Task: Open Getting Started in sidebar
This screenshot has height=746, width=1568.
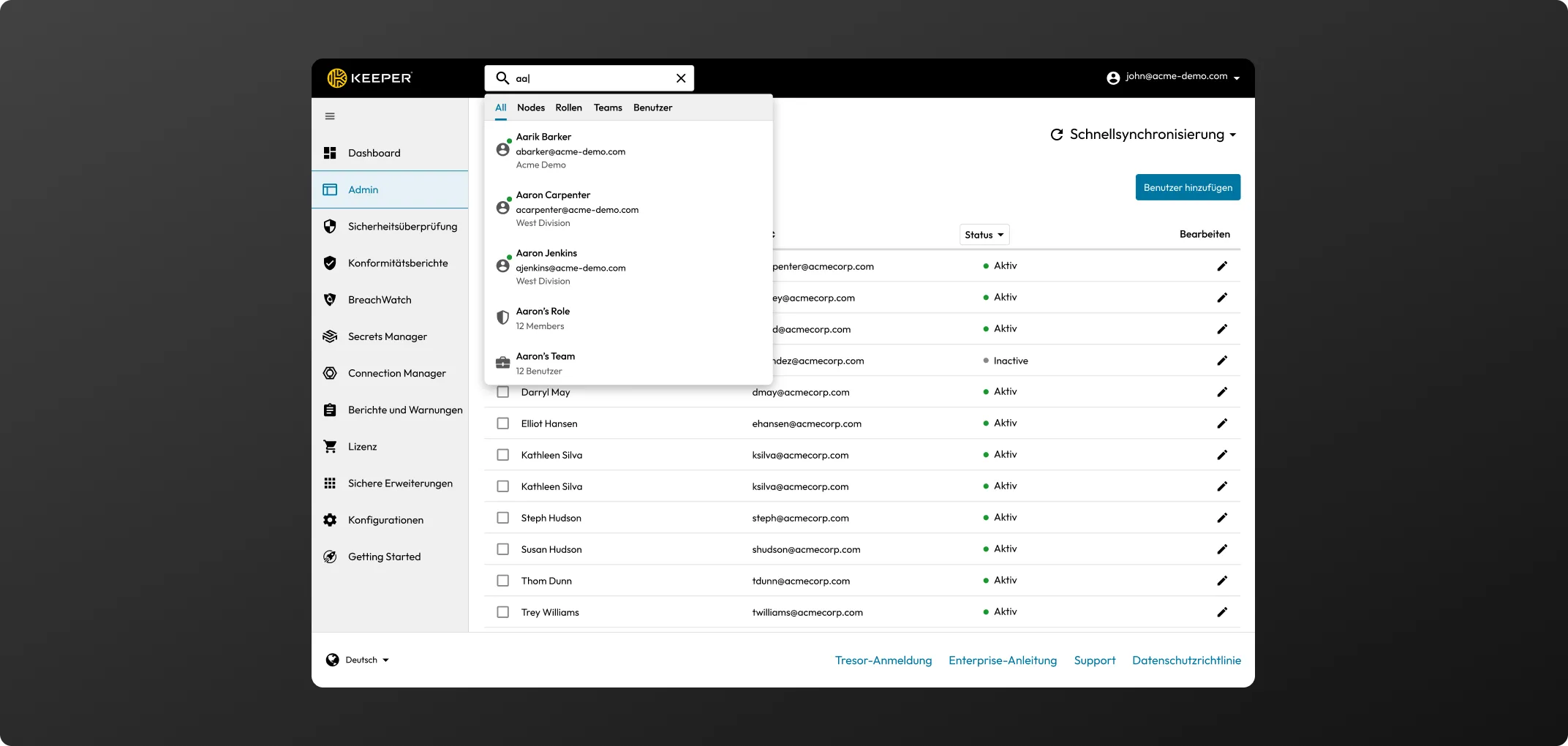Action: (x=390, y=557)
